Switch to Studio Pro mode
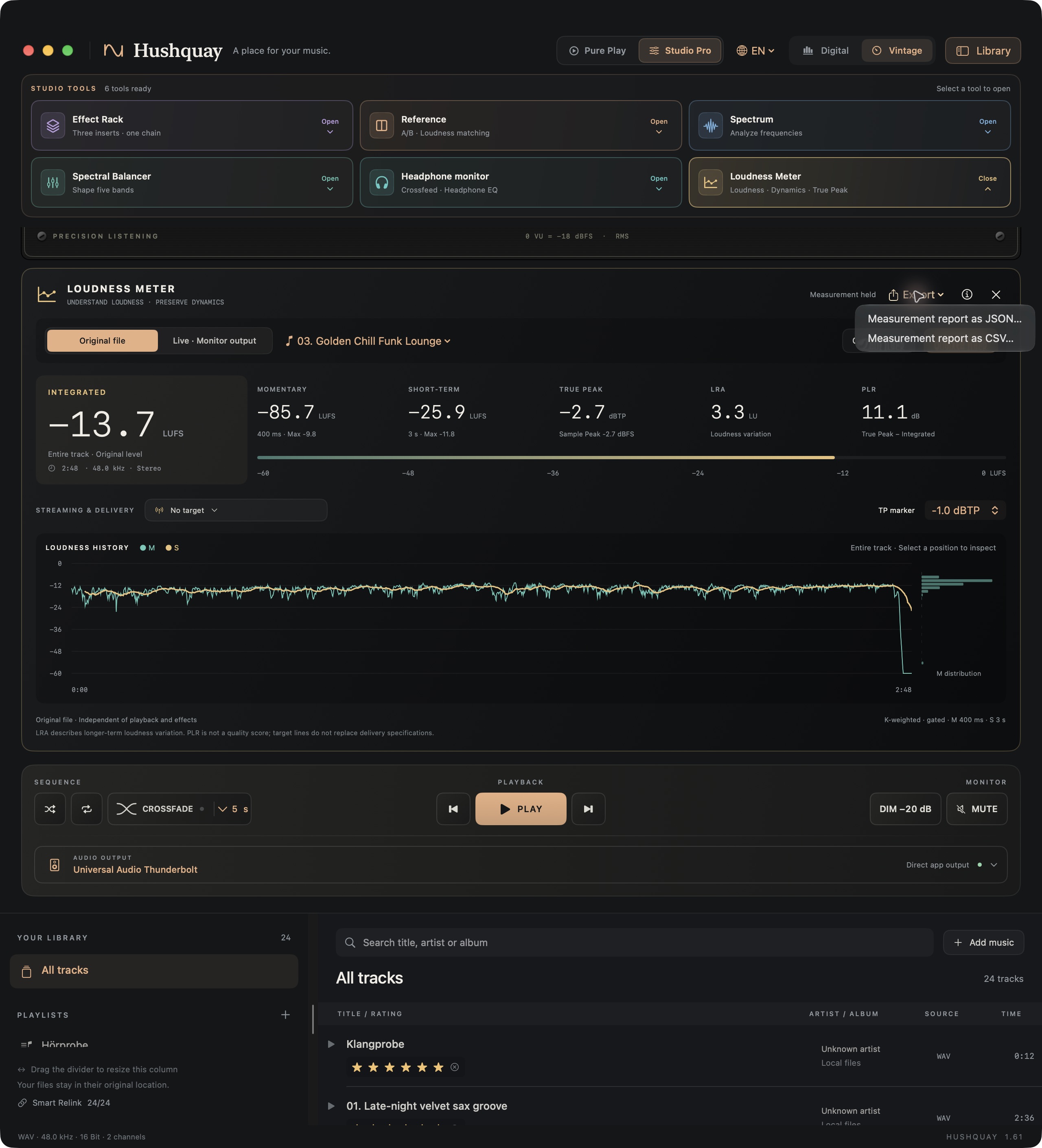 680,50
